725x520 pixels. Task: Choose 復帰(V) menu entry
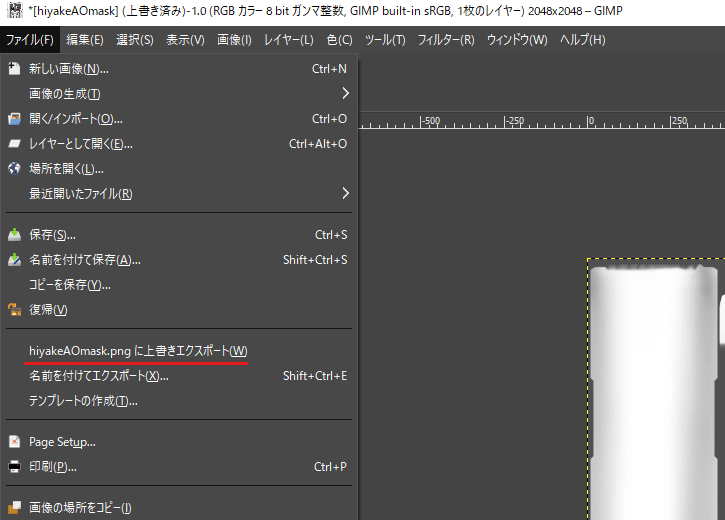coord(179,310)
